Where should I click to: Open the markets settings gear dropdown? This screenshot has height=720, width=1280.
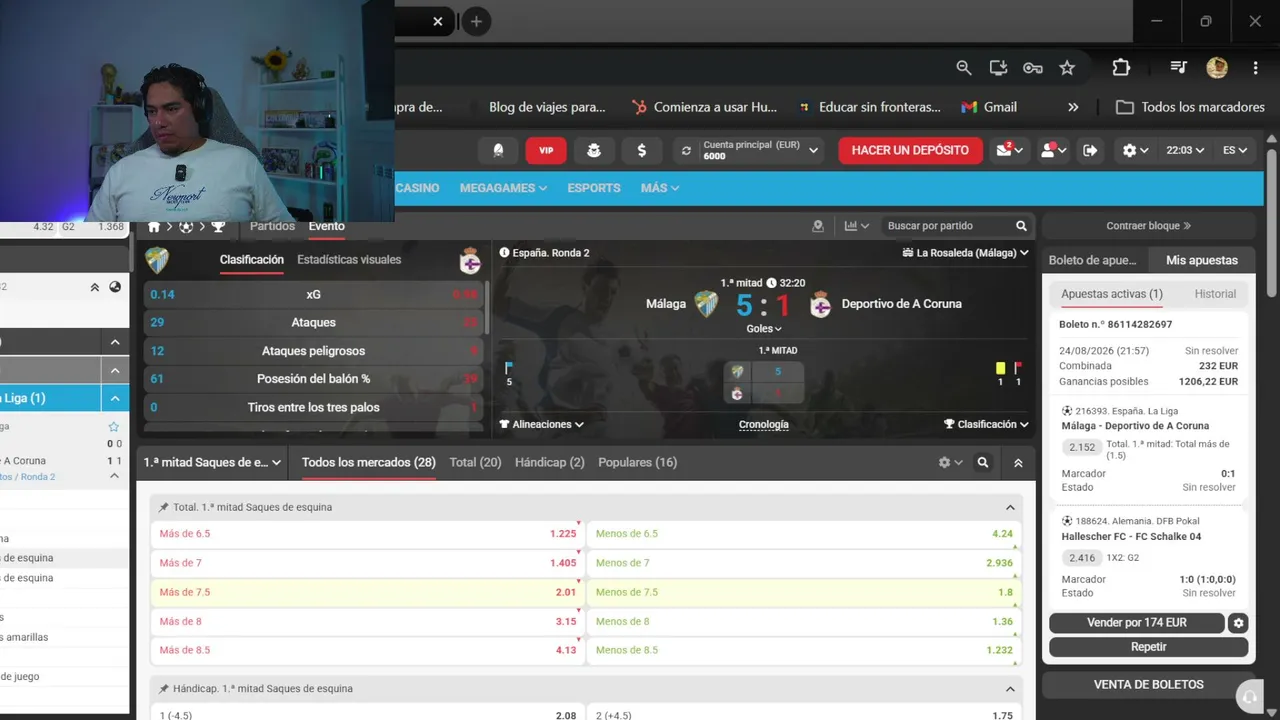click(x=950, y=463)
